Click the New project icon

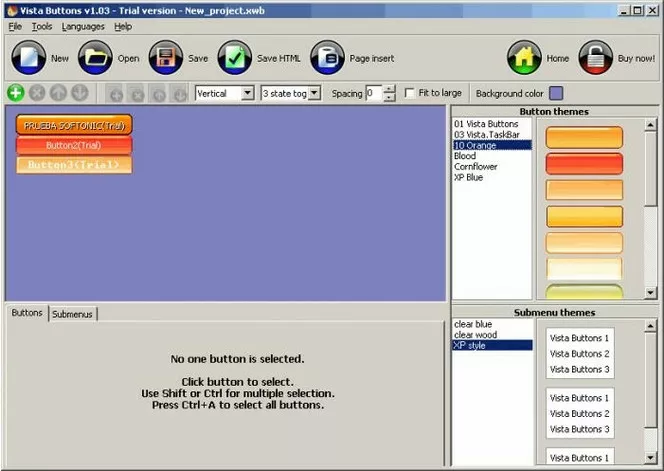pos(28,58)
